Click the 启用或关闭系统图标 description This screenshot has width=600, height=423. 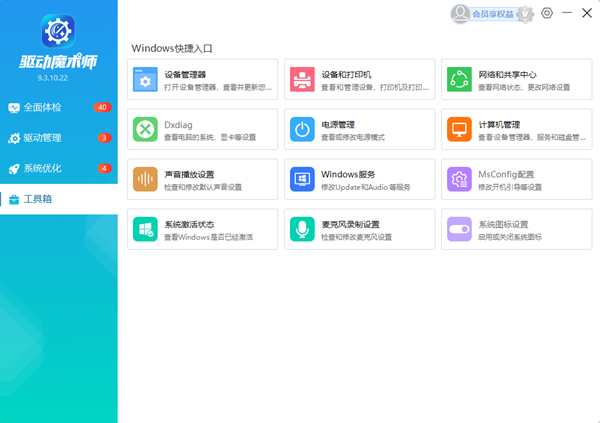[510, 237]
